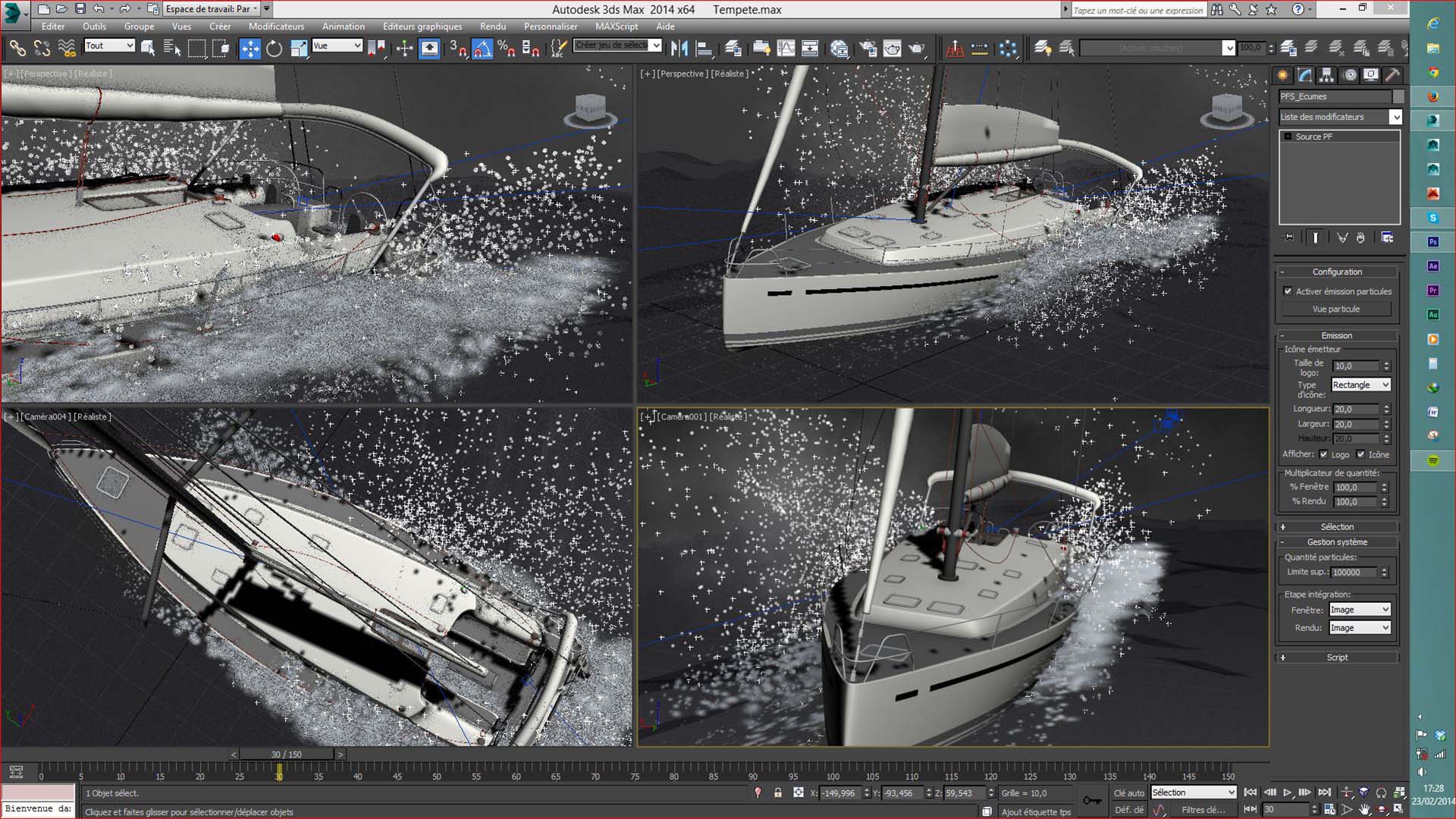Expand the Script rollout
Image resolution: width=1456 pixels, height=819 pixels.
click(1337, 657)
